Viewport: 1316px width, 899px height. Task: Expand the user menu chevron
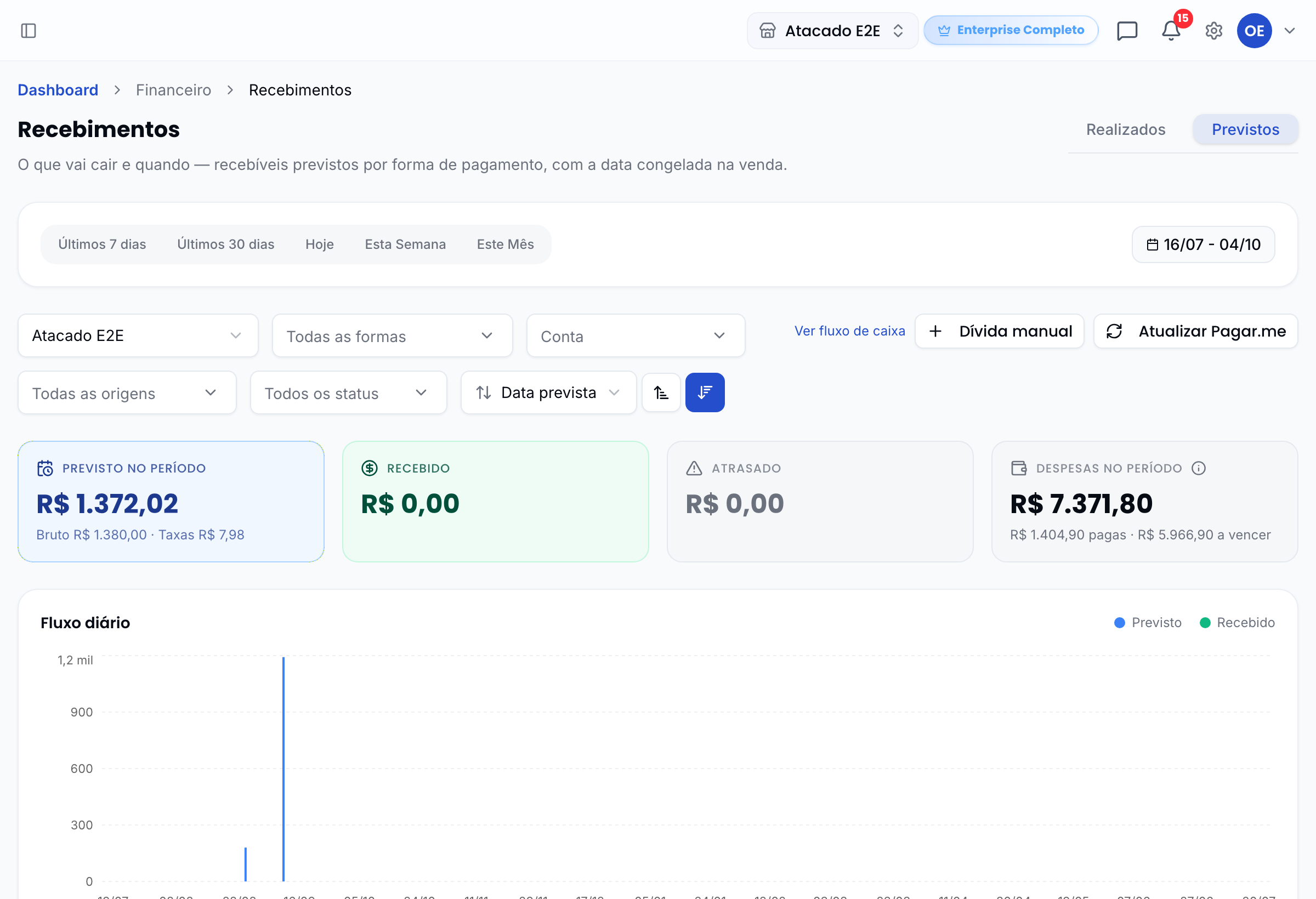pyautogui.click(x=1289, y=31)
